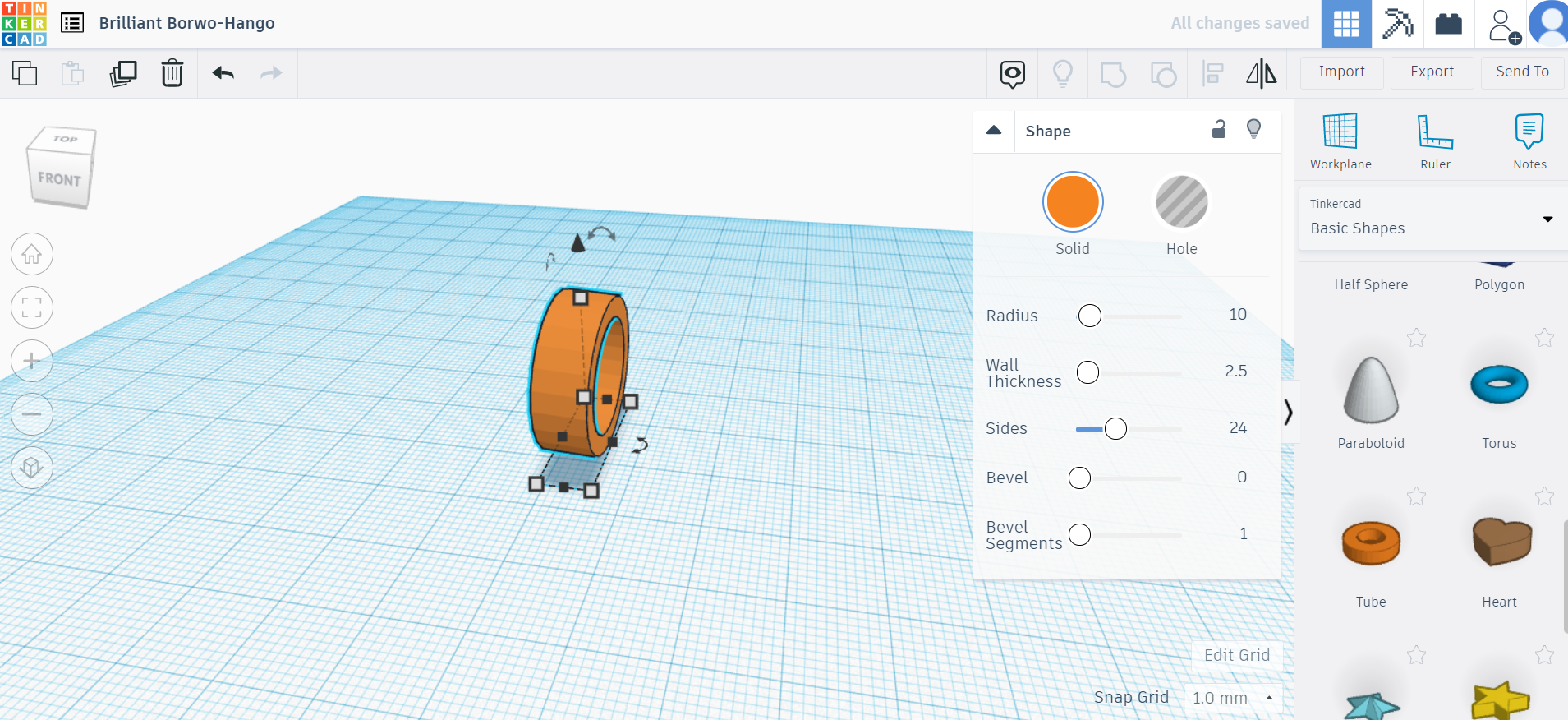Click the Tinkercad logo
Viewport: 1568px width, 720px height.
tap(25, 23)
